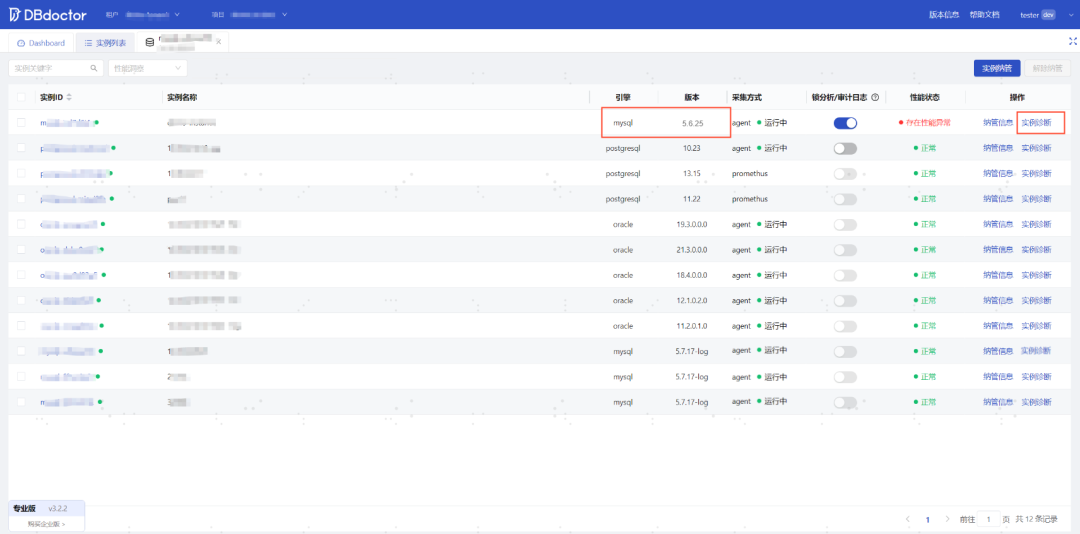Screen dimensions: 1080x534
Task: Click page number 1 in pagination
Action: coord(928,520)
